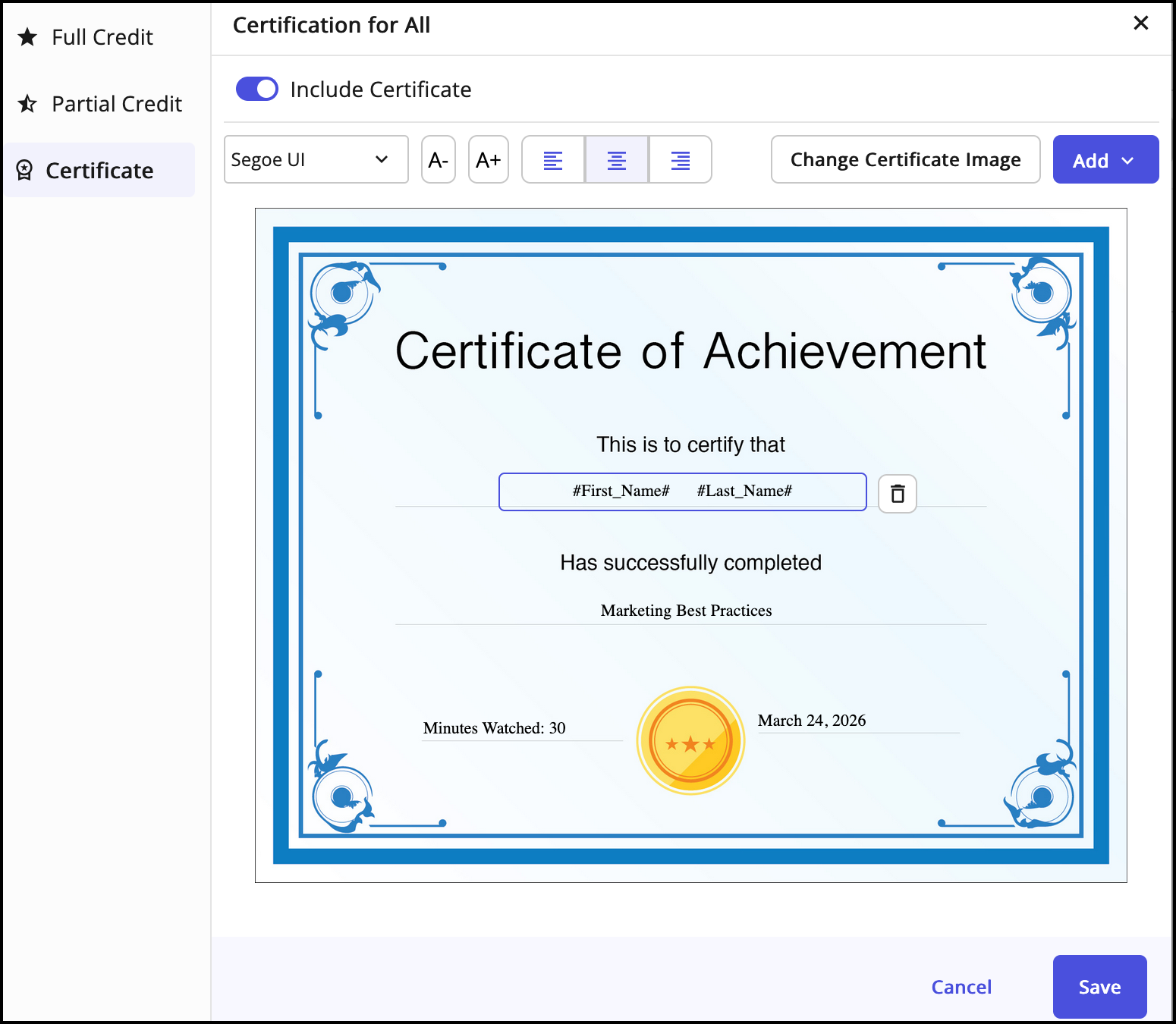The width and height of the screenshot is (1176, 1024).
Task: Click Change Certificate Image button
Action: click(x=906, y=159)
